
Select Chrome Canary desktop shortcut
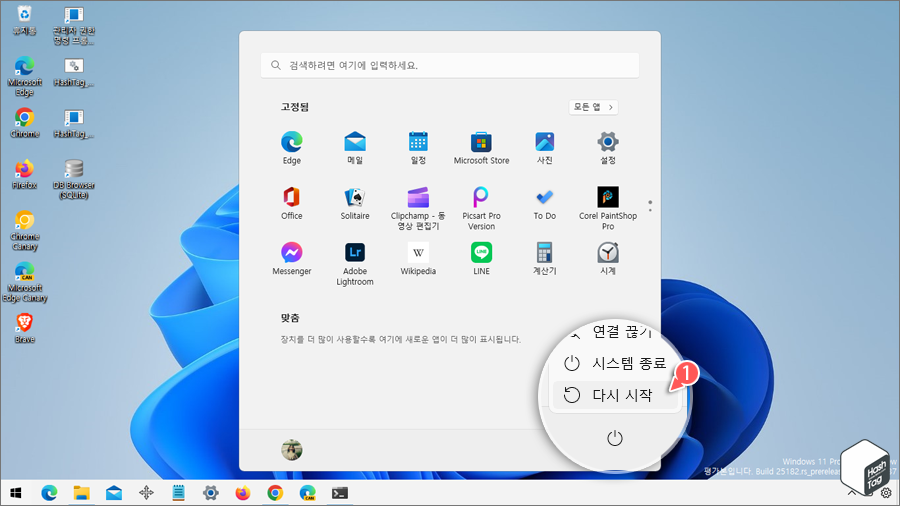point(24,231)
